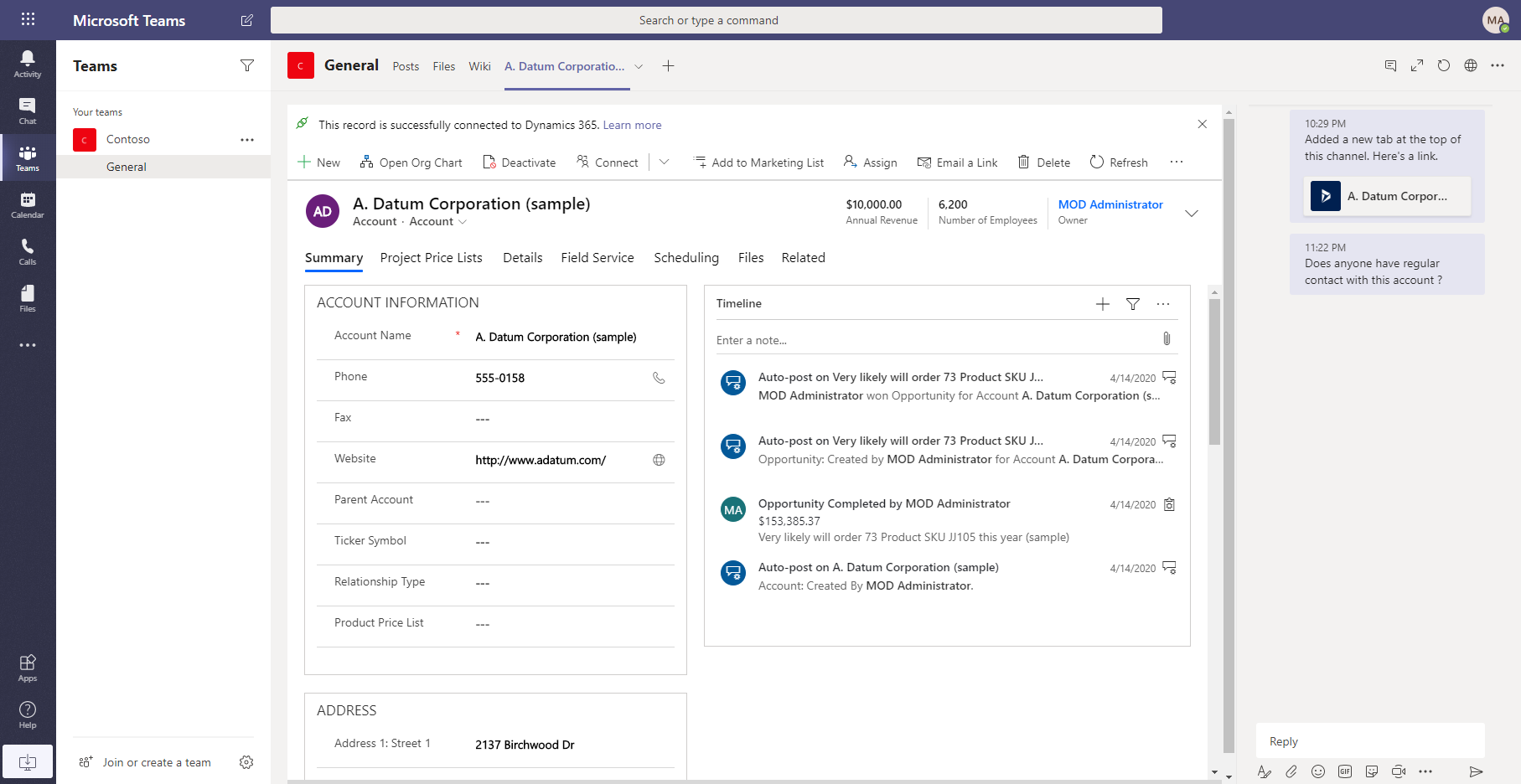
Task: Click Add to Marketing List
Action: tap(759, 162)
